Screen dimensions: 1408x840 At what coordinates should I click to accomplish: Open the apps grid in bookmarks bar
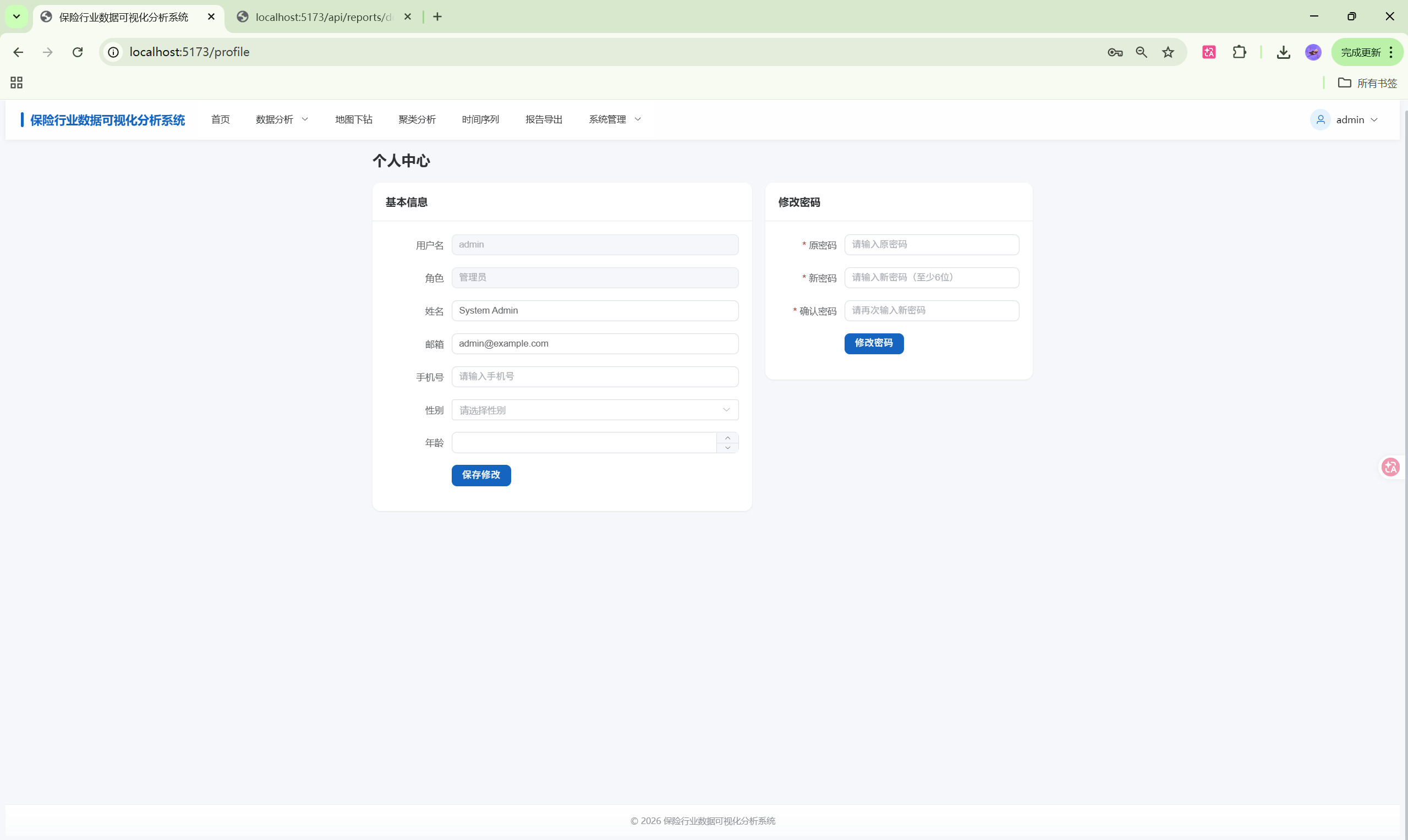pyautogui.click(x=17, y=83)
